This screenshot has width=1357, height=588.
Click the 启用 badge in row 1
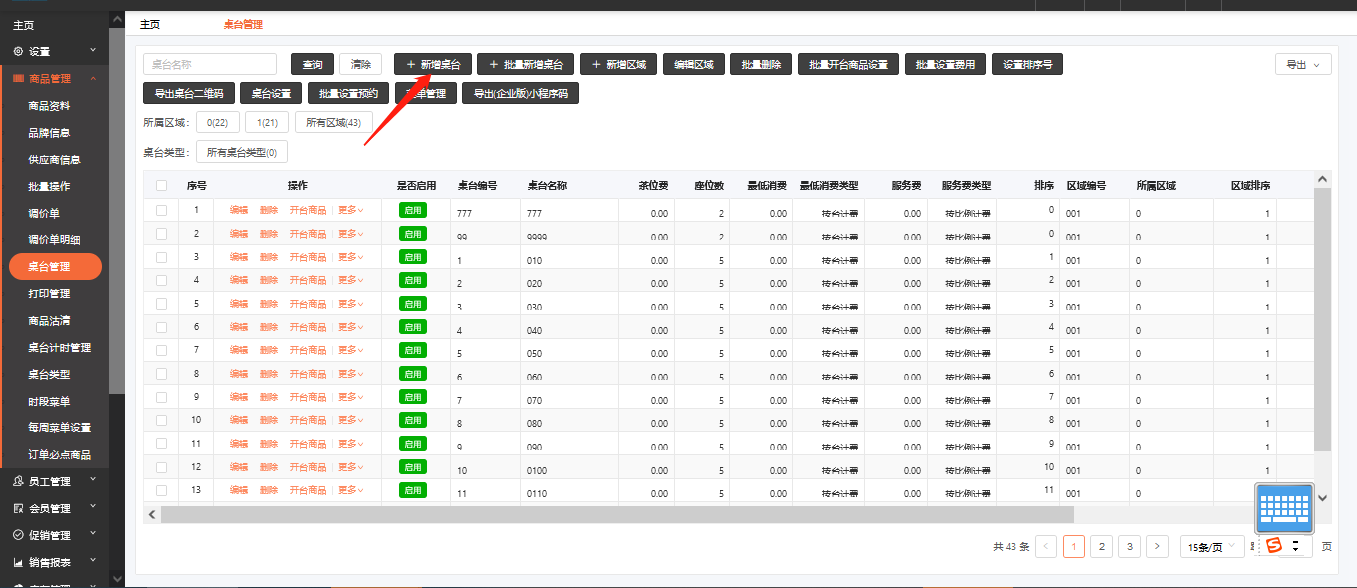click(413, 210)
